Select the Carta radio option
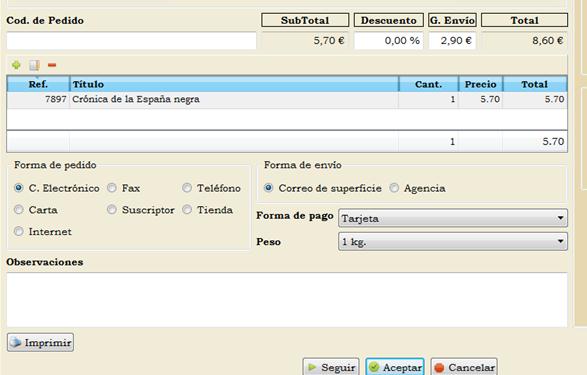 point(18,210)
